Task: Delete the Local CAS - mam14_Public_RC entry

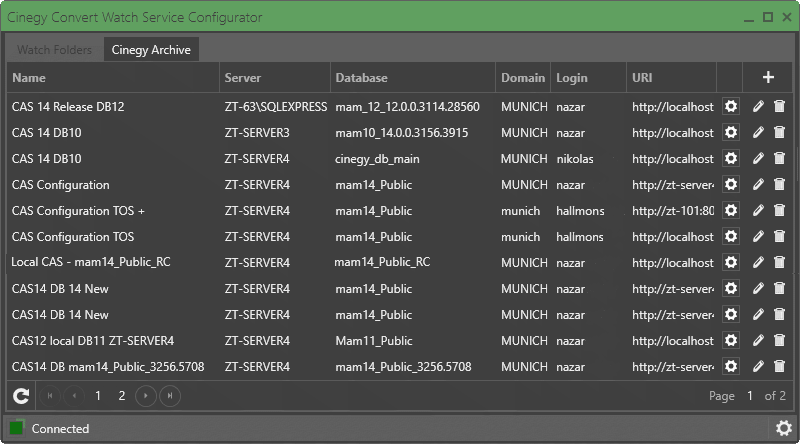Action: click(779, 262)
